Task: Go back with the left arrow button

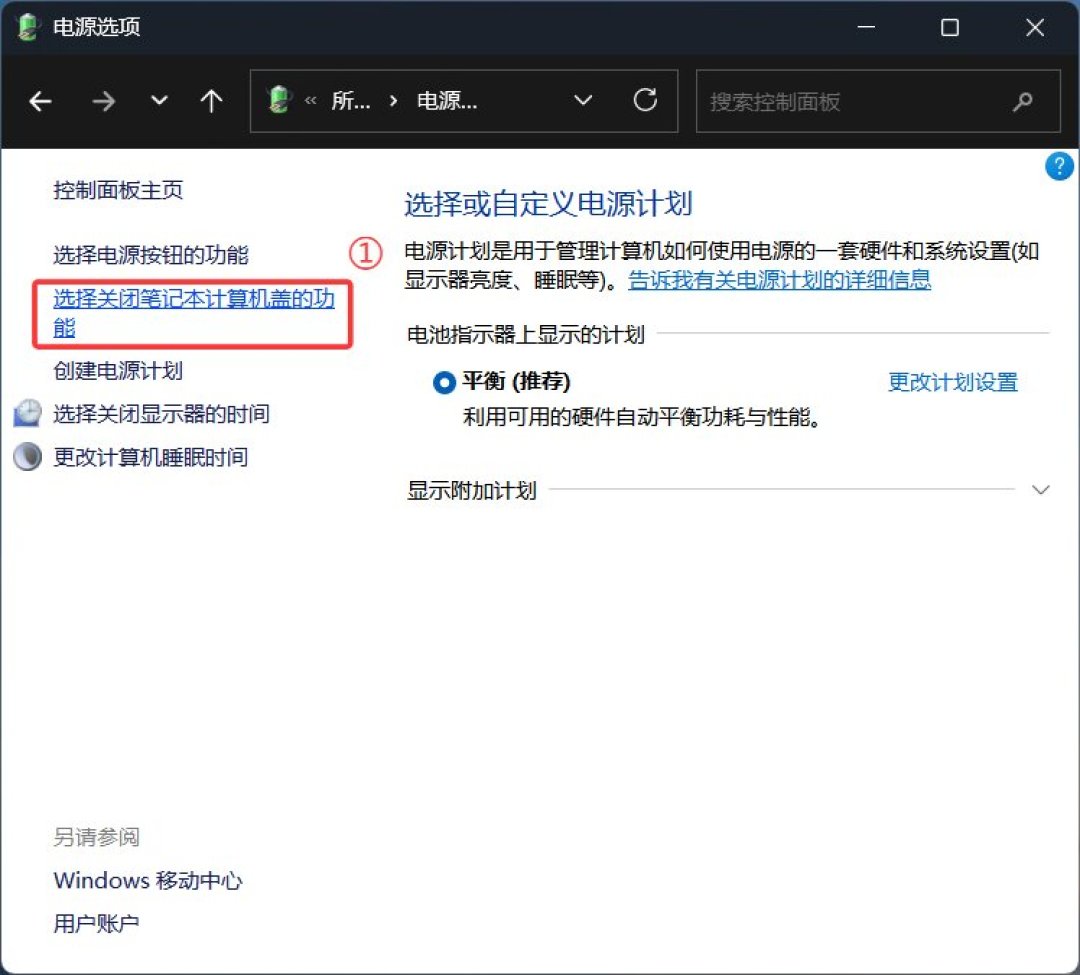Action: click(x=41, y=101)
